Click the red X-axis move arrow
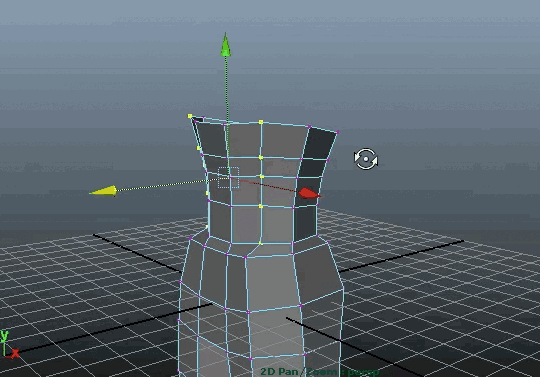 (x=309, y=193)
